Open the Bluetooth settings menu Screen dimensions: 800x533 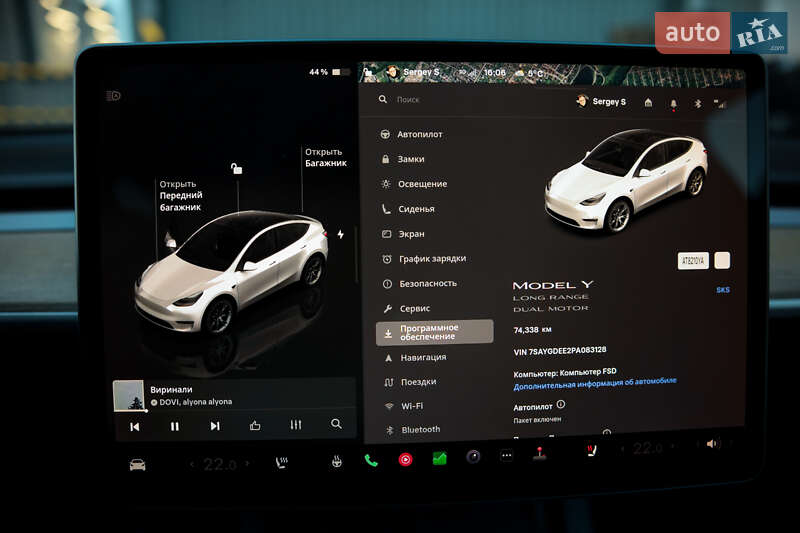[413, 430]
